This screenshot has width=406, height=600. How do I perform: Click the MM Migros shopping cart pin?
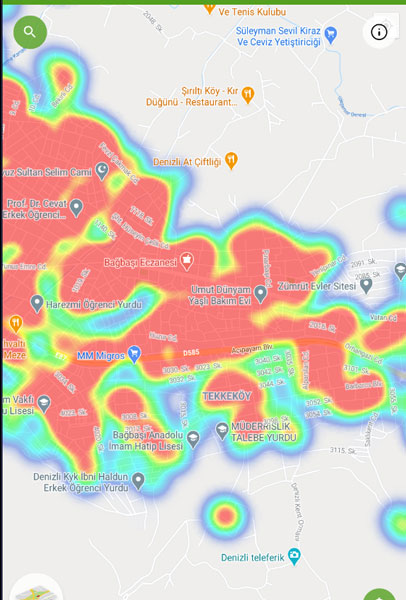point(134,355)
